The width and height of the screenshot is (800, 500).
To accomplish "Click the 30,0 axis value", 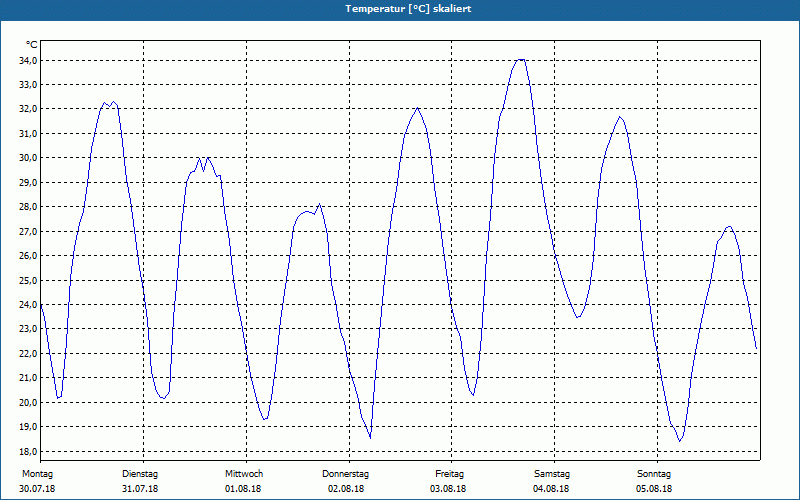I will 28,158.
